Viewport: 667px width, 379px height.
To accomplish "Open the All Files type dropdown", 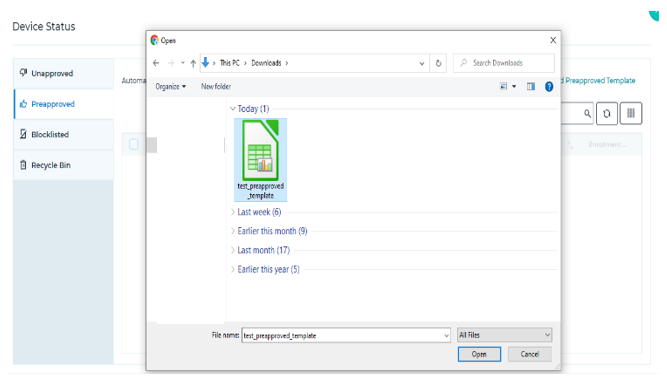I will click(505, 335).
